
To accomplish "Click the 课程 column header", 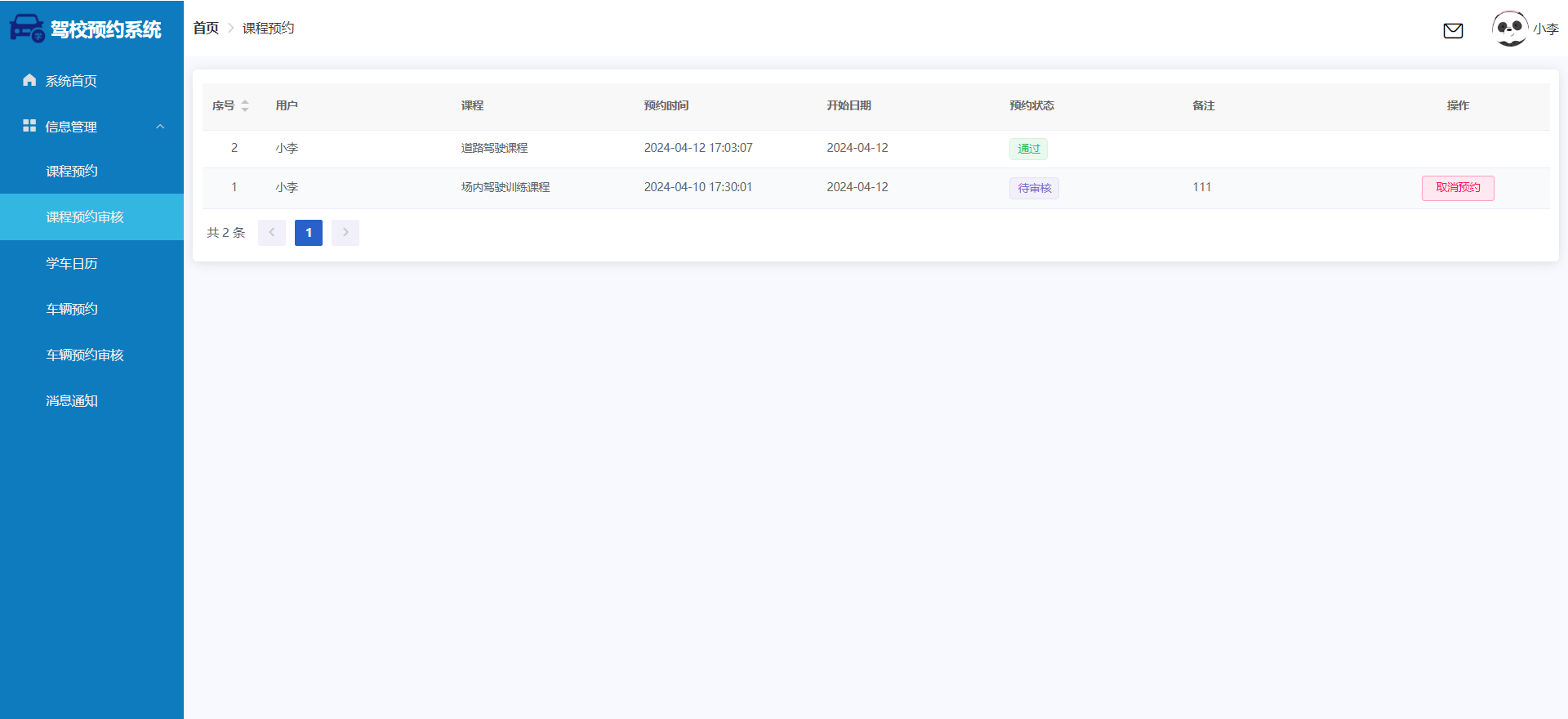I will [x=472, y=105].
